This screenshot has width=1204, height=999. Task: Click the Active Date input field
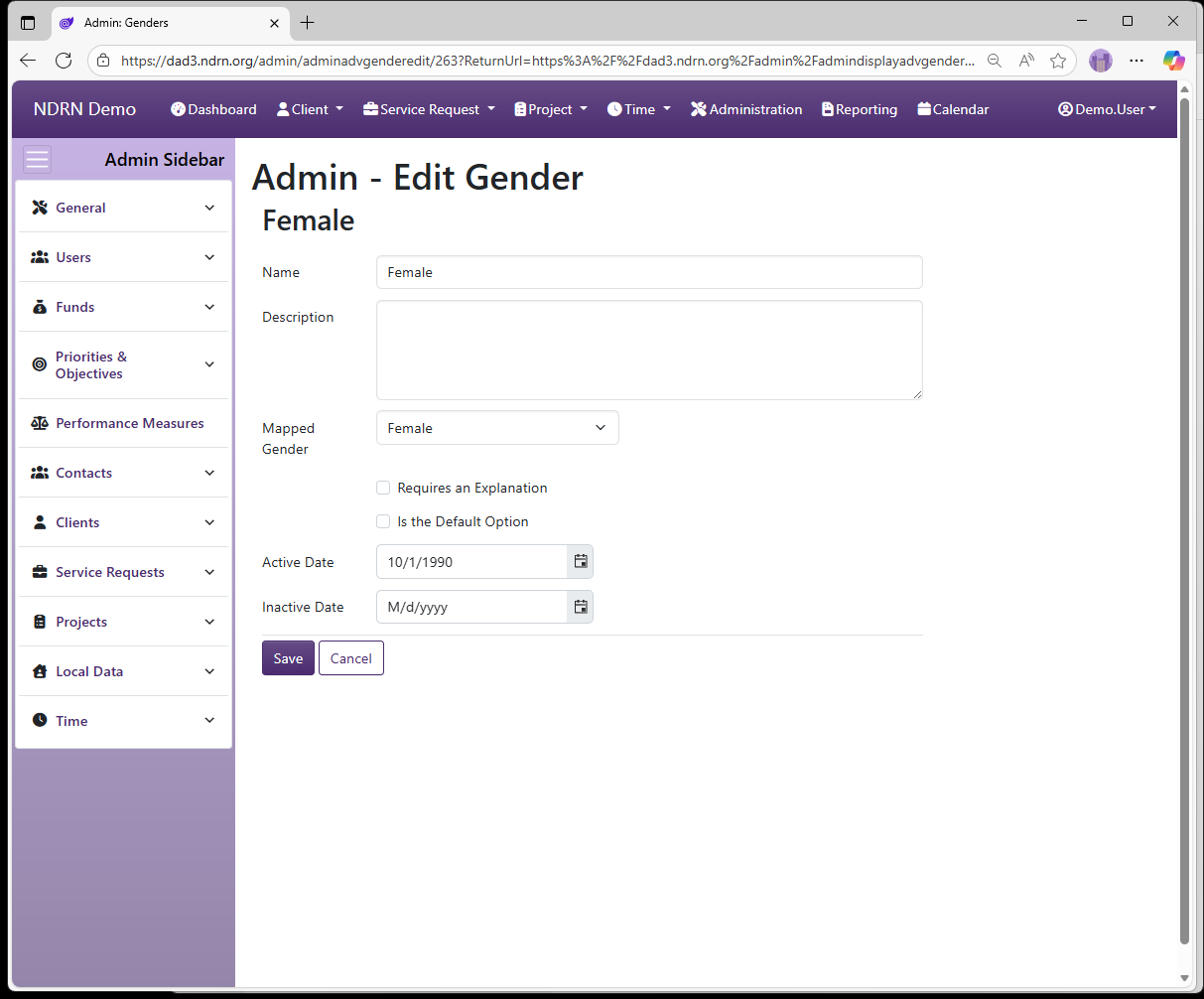click(471, 562)
